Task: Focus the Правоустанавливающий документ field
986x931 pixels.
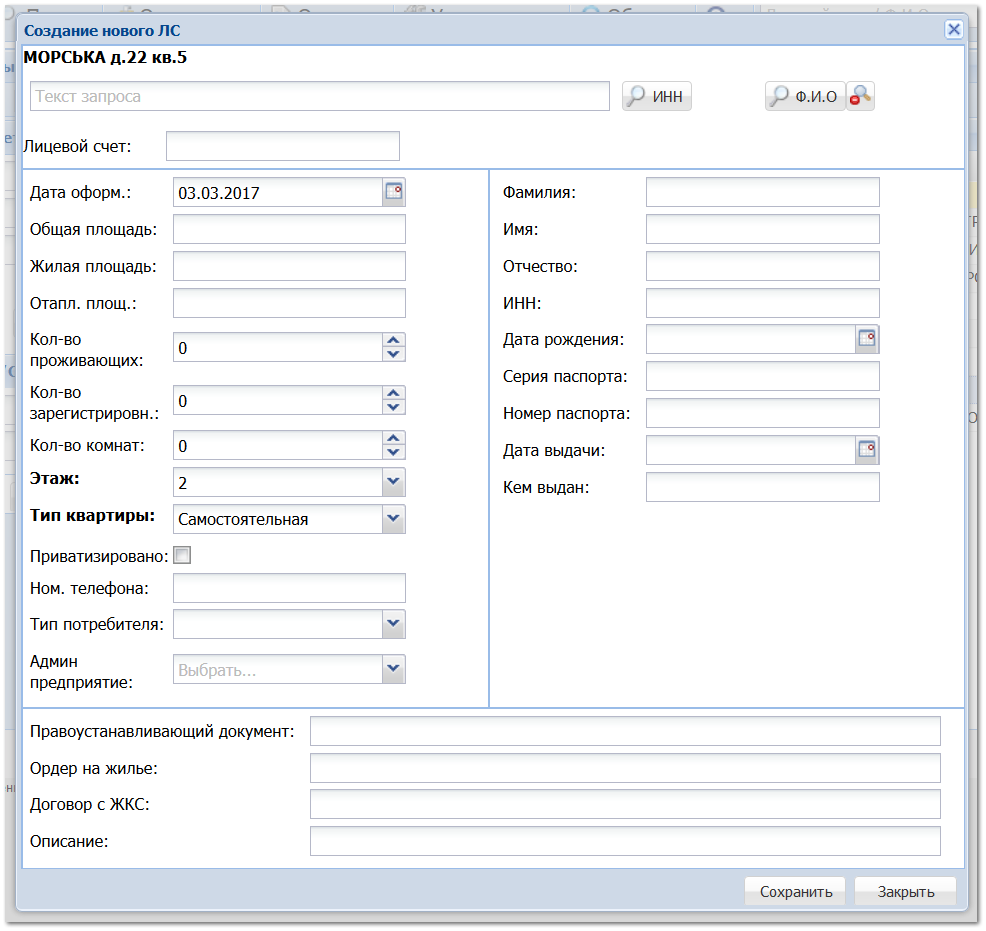Action: click(x=625, y=731)
